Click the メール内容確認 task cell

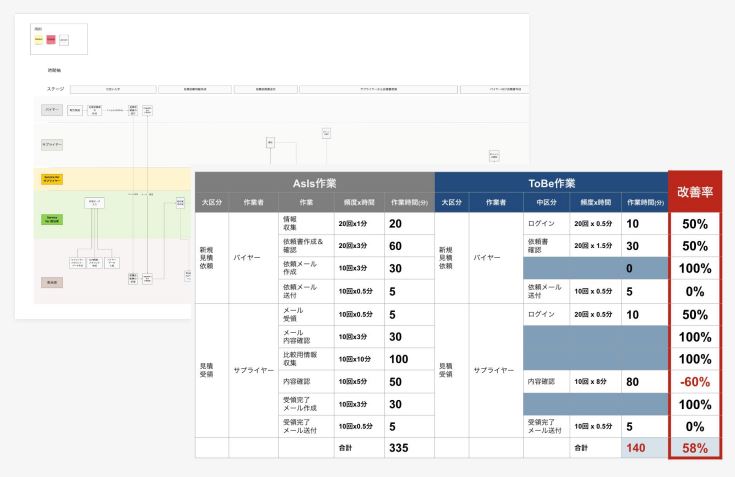[306, 337]
